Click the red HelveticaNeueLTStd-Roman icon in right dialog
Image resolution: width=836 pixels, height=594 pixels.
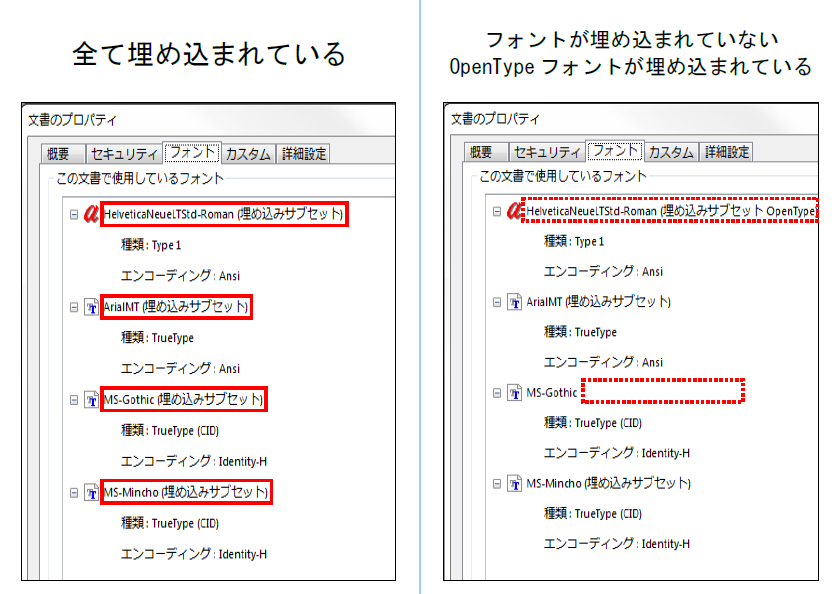[x=514, y=212]
